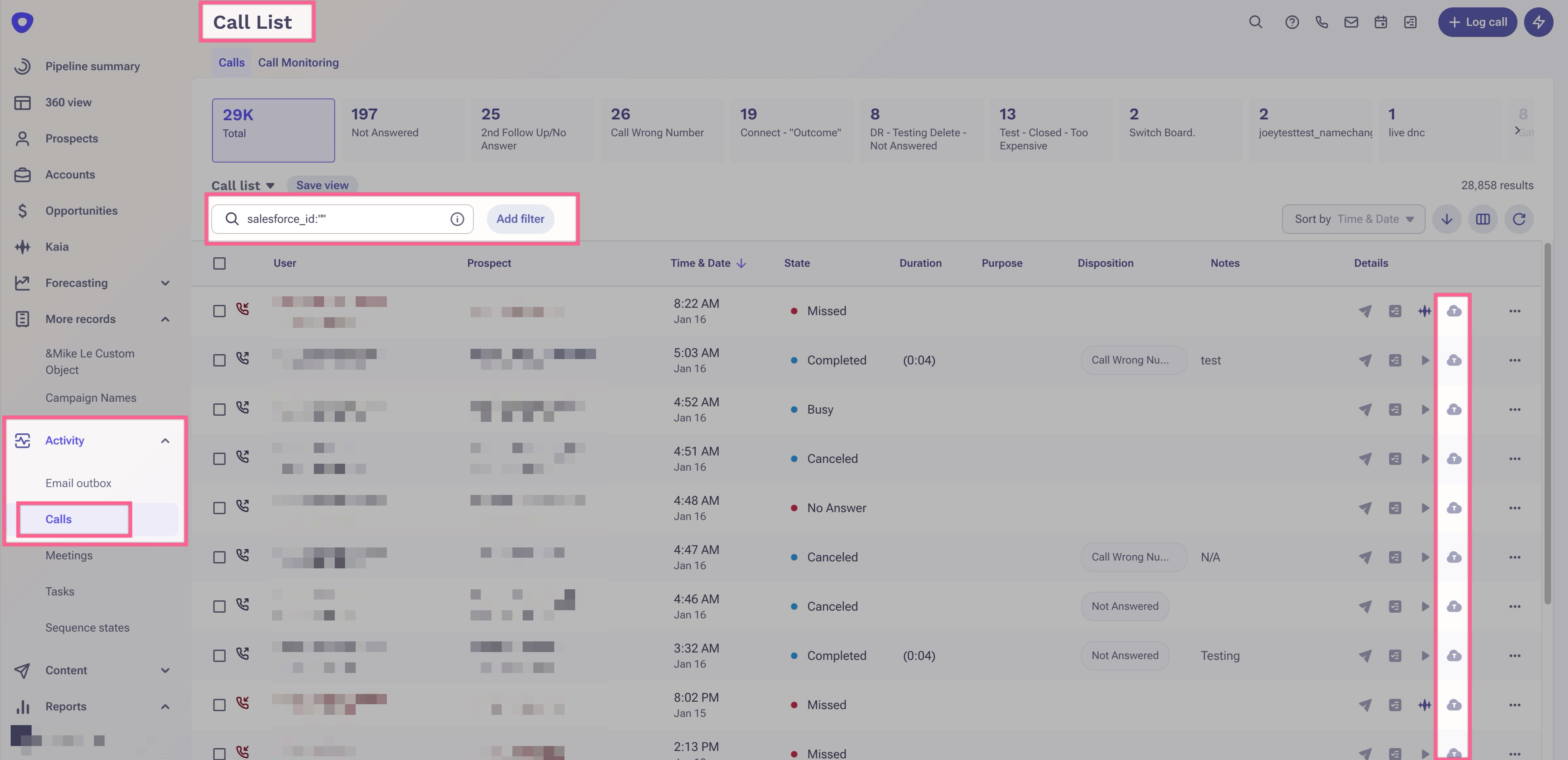1568x760 pixels.
Task: Click the help question mark icon
Action: click(x=1291, y=23)
